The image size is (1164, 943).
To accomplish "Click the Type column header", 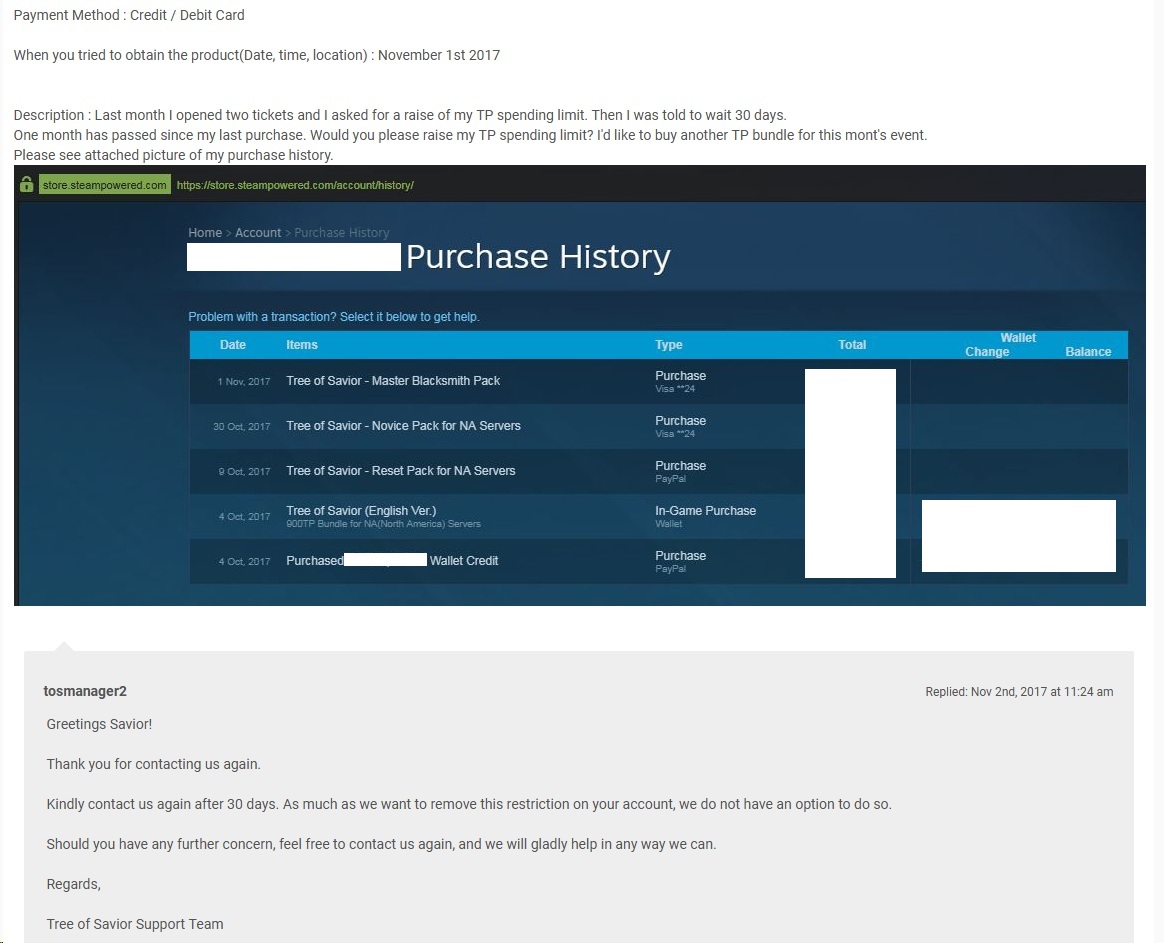I will (669, 345).
